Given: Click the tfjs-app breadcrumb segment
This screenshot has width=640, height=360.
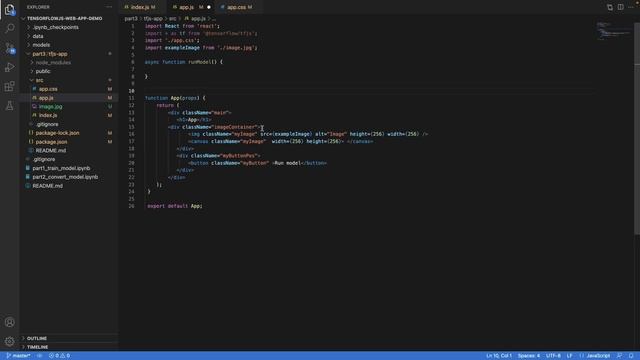Looking at the screenshot, I should (153, 19).
